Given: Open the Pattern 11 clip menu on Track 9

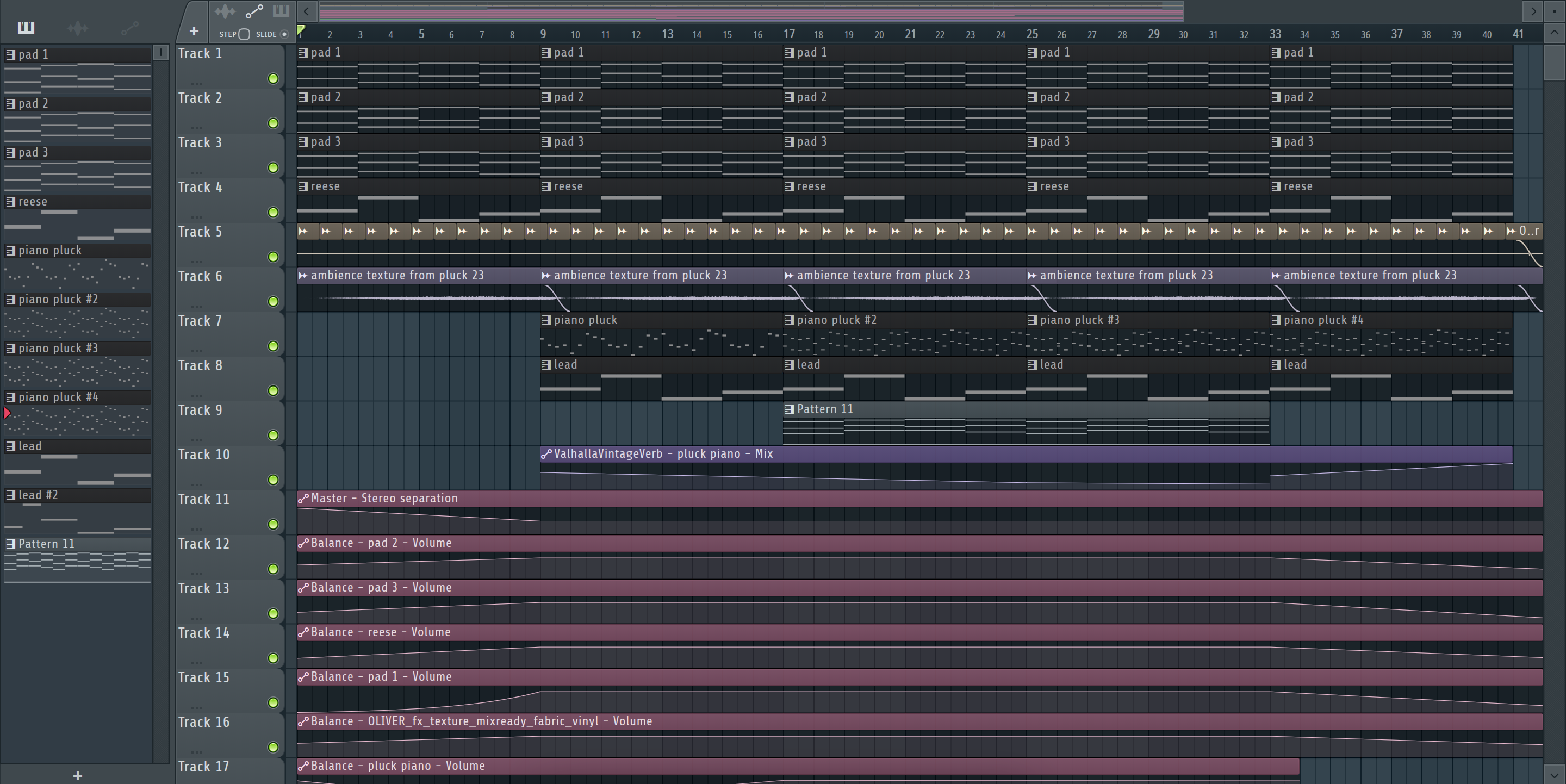Looking at the screenshot, I should tap(789, 409).
